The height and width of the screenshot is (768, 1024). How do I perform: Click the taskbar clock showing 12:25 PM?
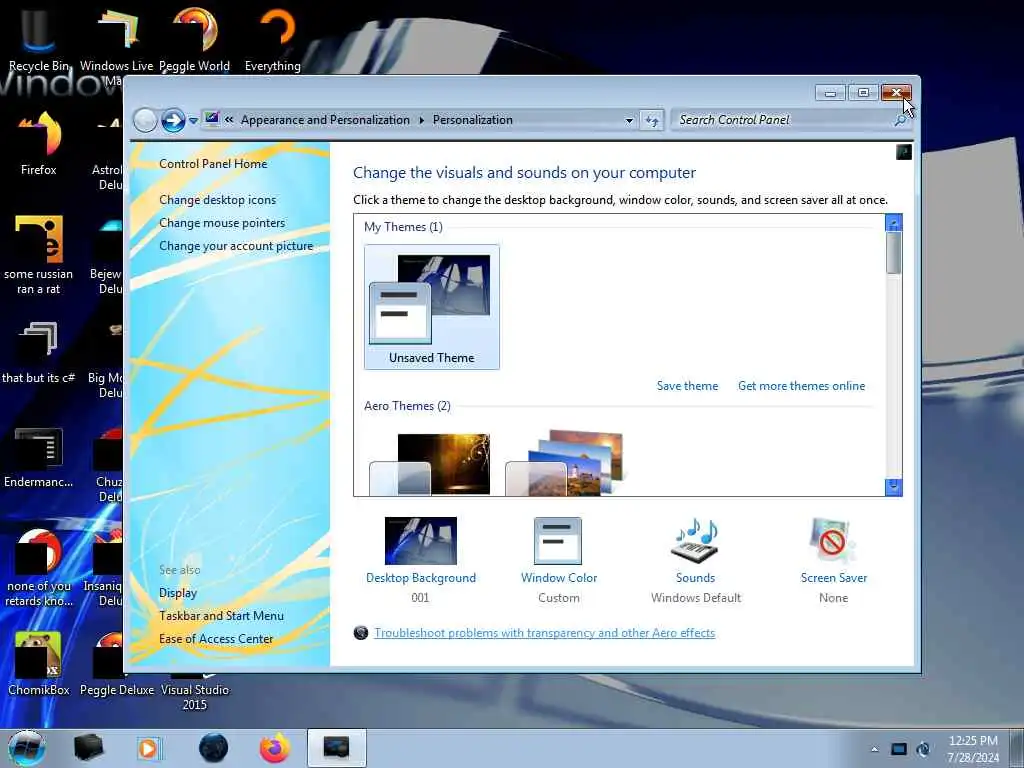(973, 748)
